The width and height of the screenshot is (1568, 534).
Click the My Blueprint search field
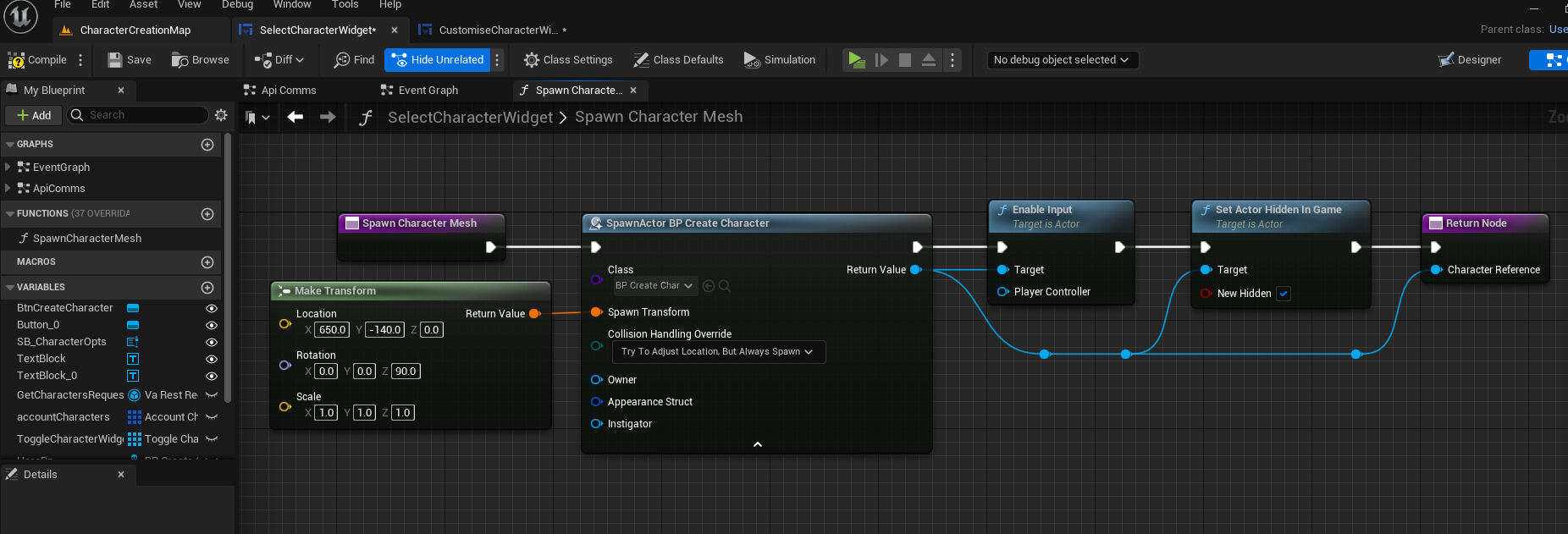[138, 115]
